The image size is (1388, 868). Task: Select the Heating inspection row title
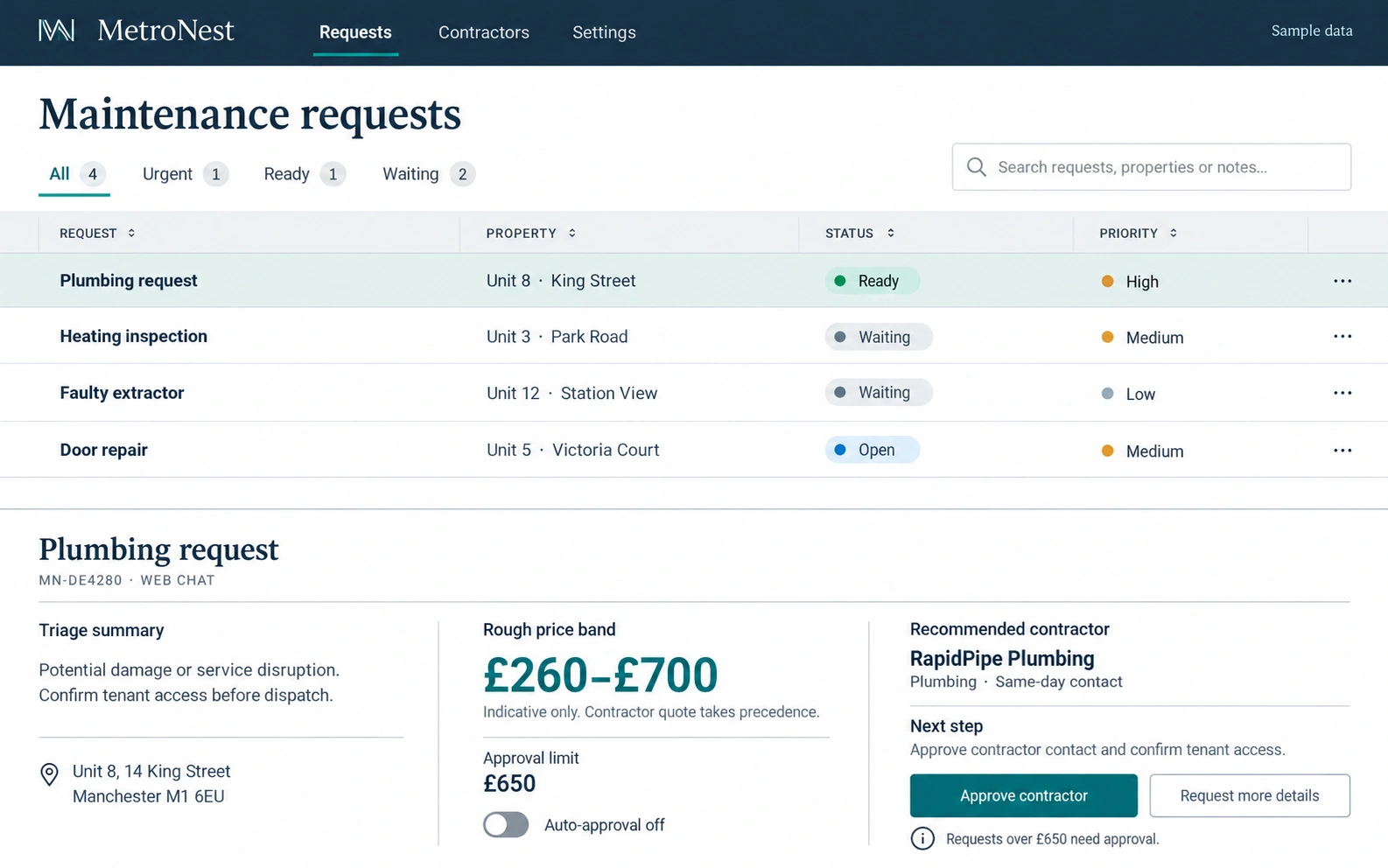134,337
